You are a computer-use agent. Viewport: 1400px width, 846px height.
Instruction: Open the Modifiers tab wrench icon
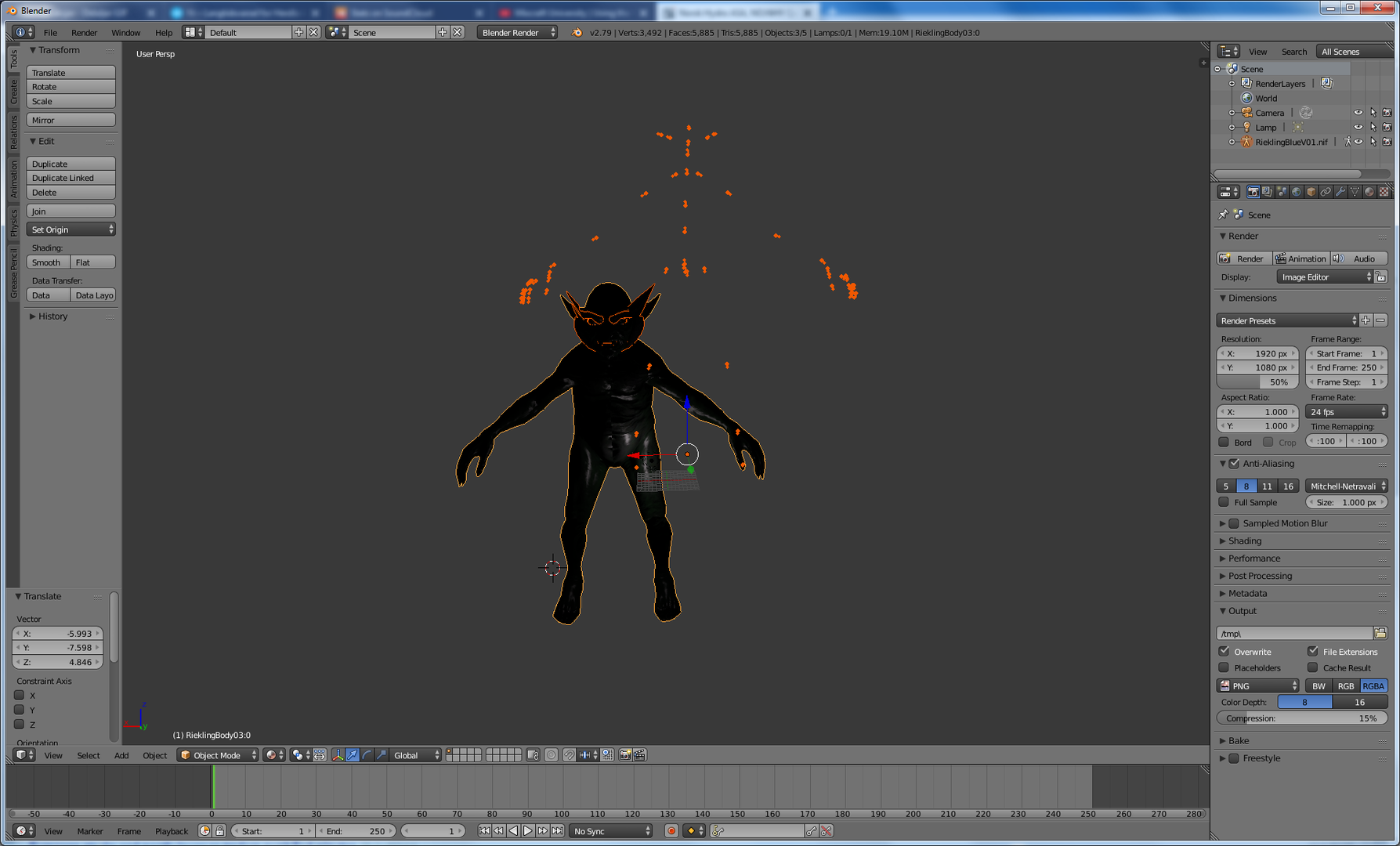[x=1340, y=192]
